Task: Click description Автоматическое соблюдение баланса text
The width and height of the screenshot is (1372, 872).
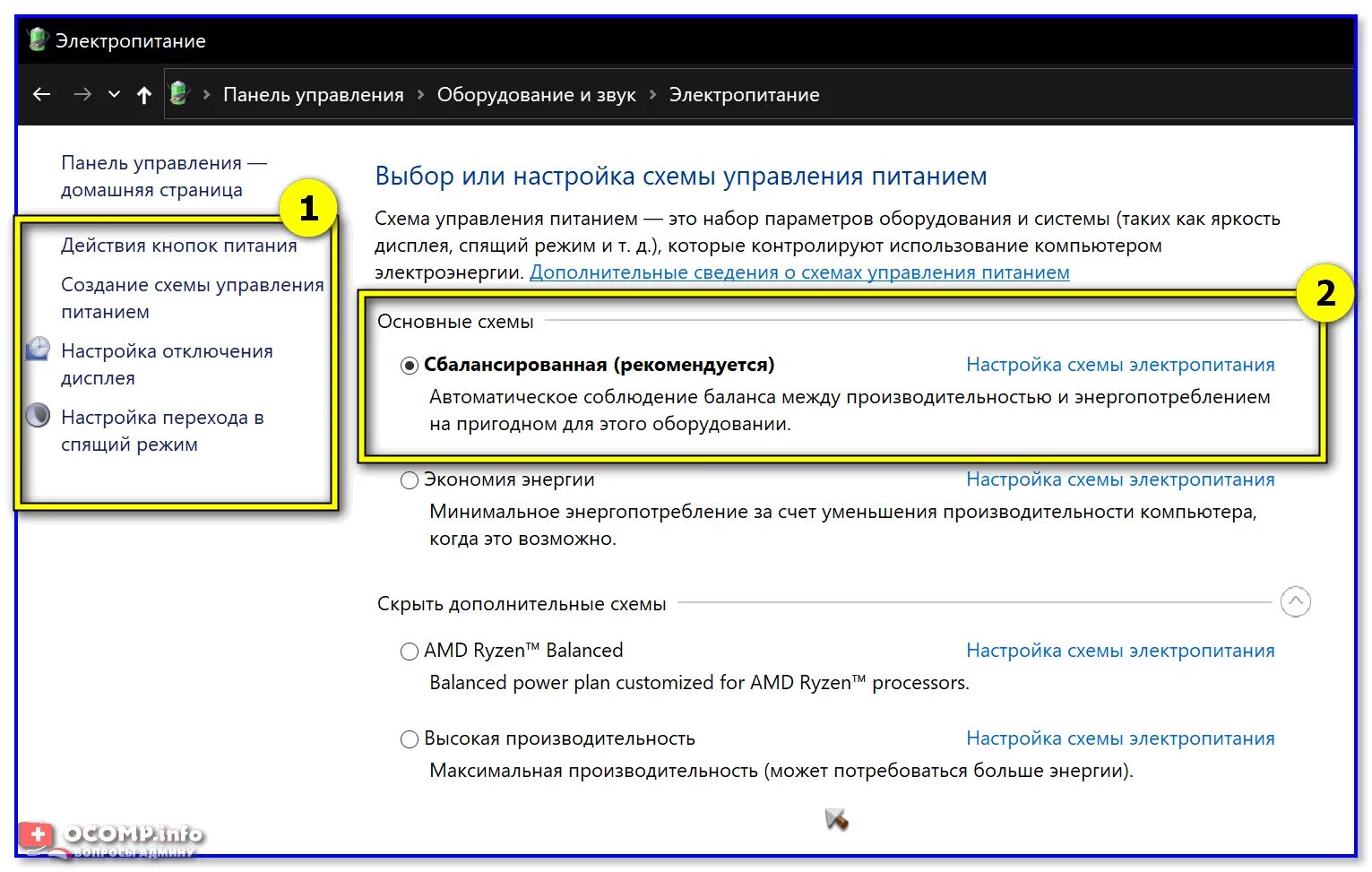Action: click(x=850, y=410)
